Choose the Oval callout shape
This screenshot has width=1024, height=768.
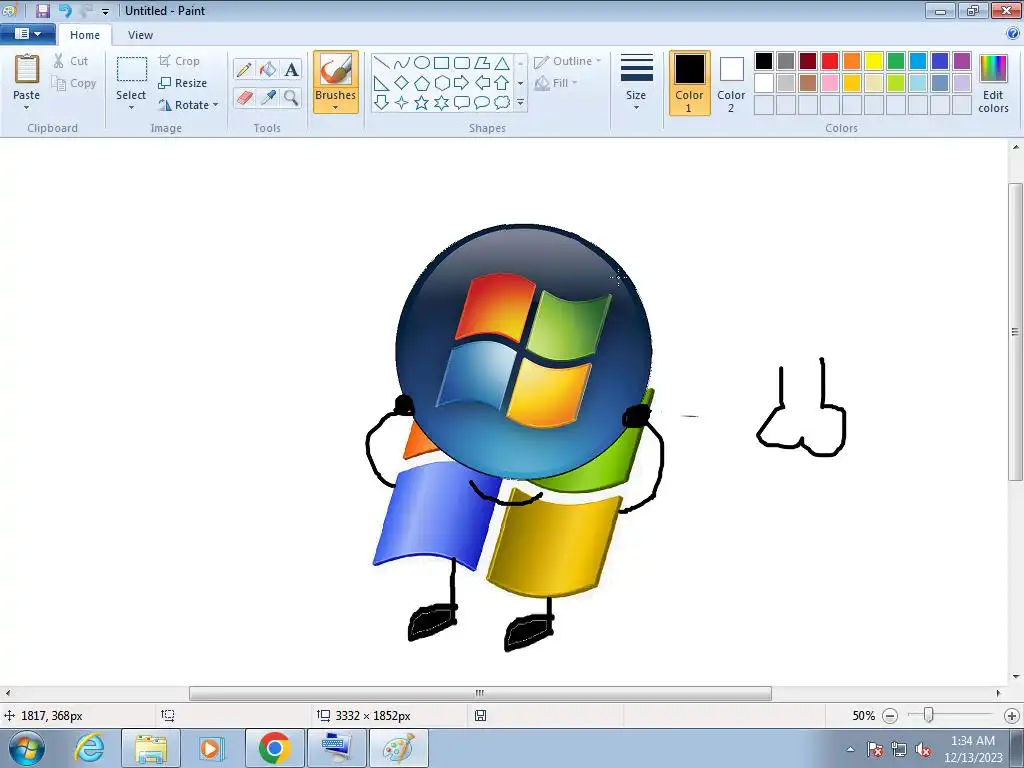click(482, 103)
